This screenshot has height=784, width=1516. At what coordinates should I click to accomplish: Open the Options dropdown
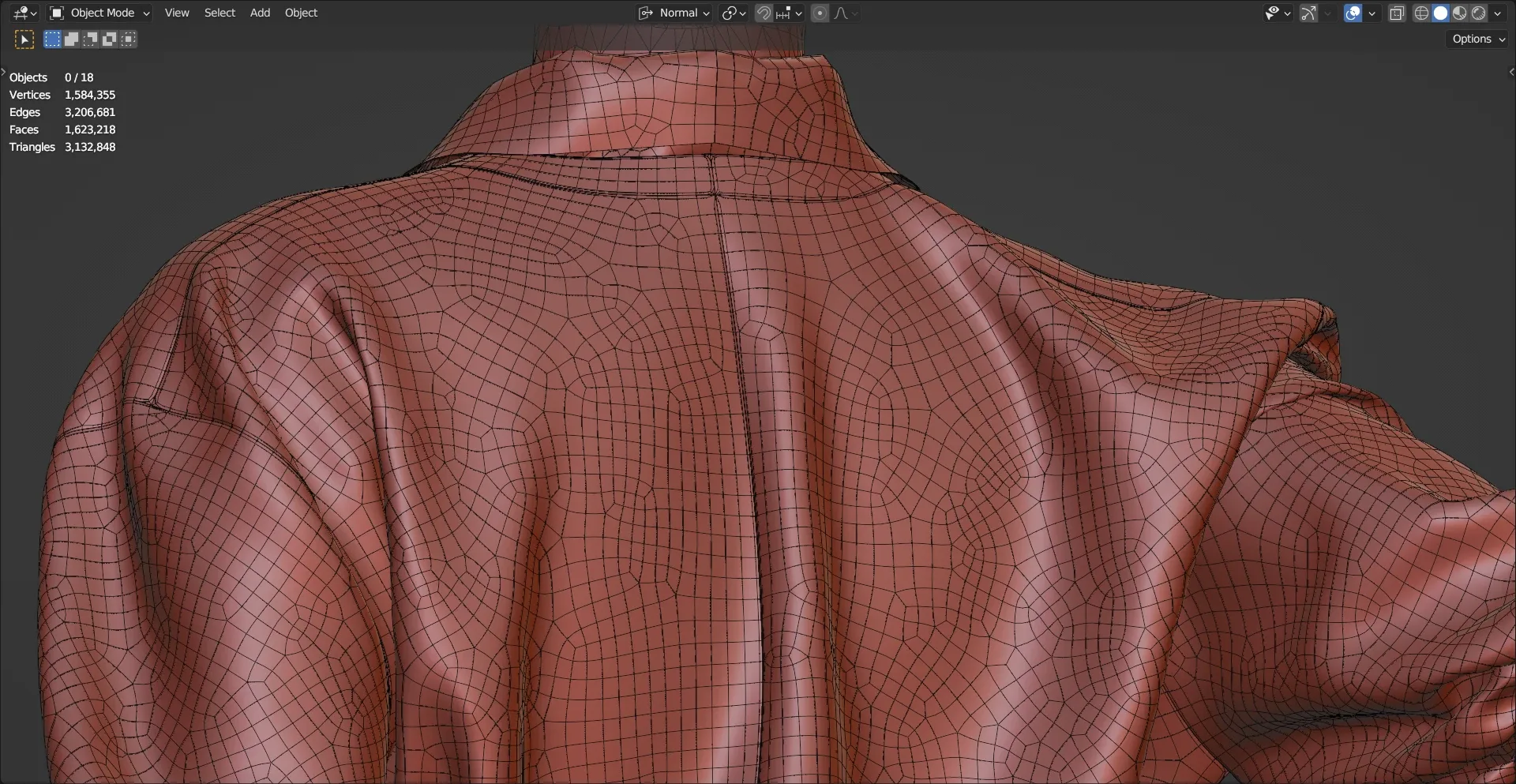[1478, 39]
